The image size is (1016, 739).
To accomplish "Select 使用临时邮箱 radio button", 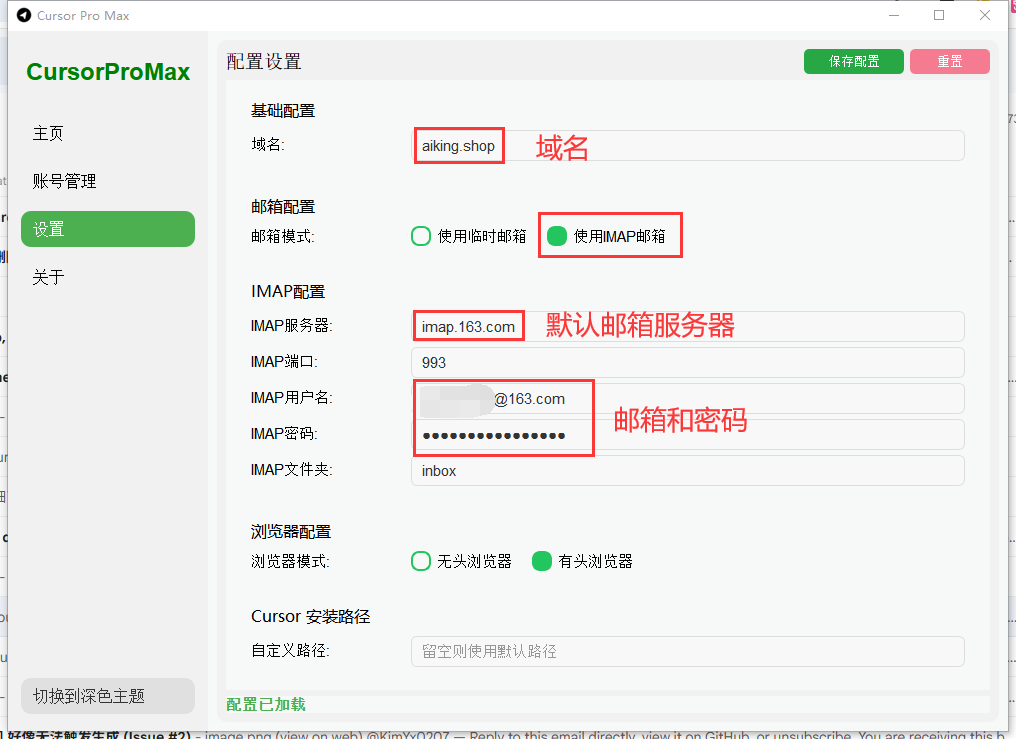I will [x=421, y=236].
